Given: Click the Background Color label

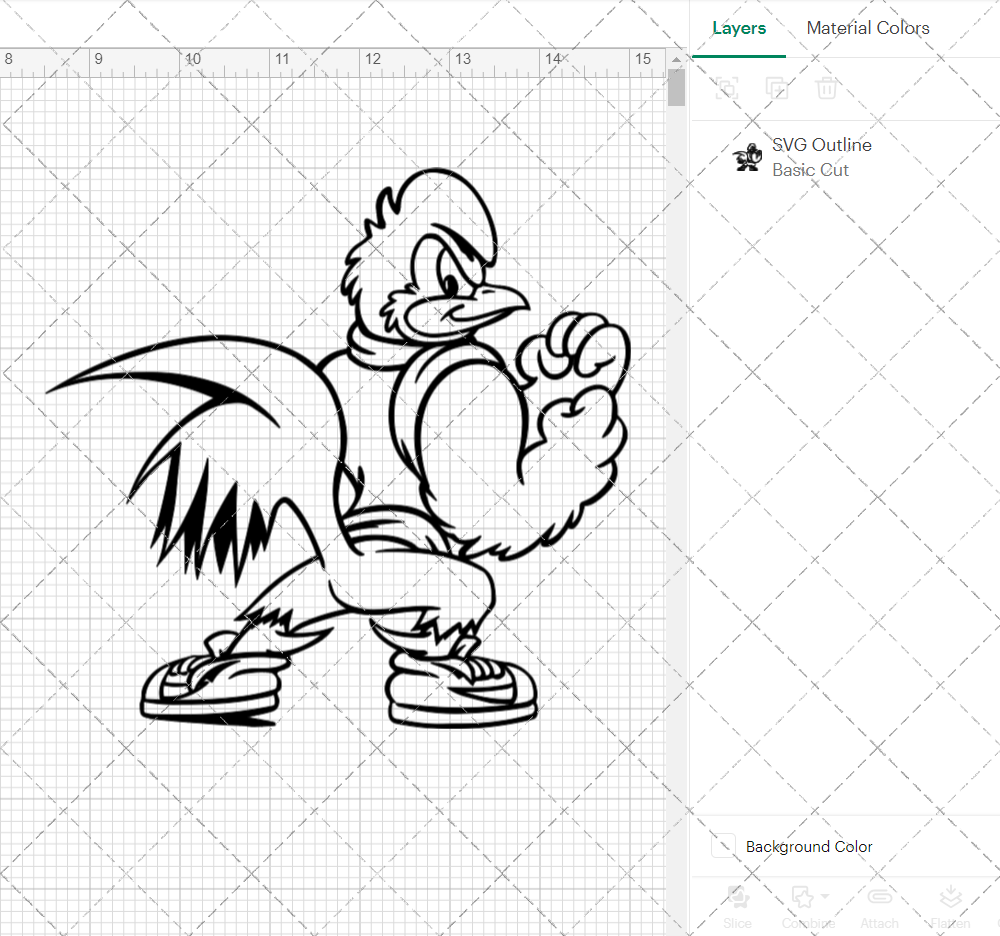Looking at the screenshot, I should (809, 846).
